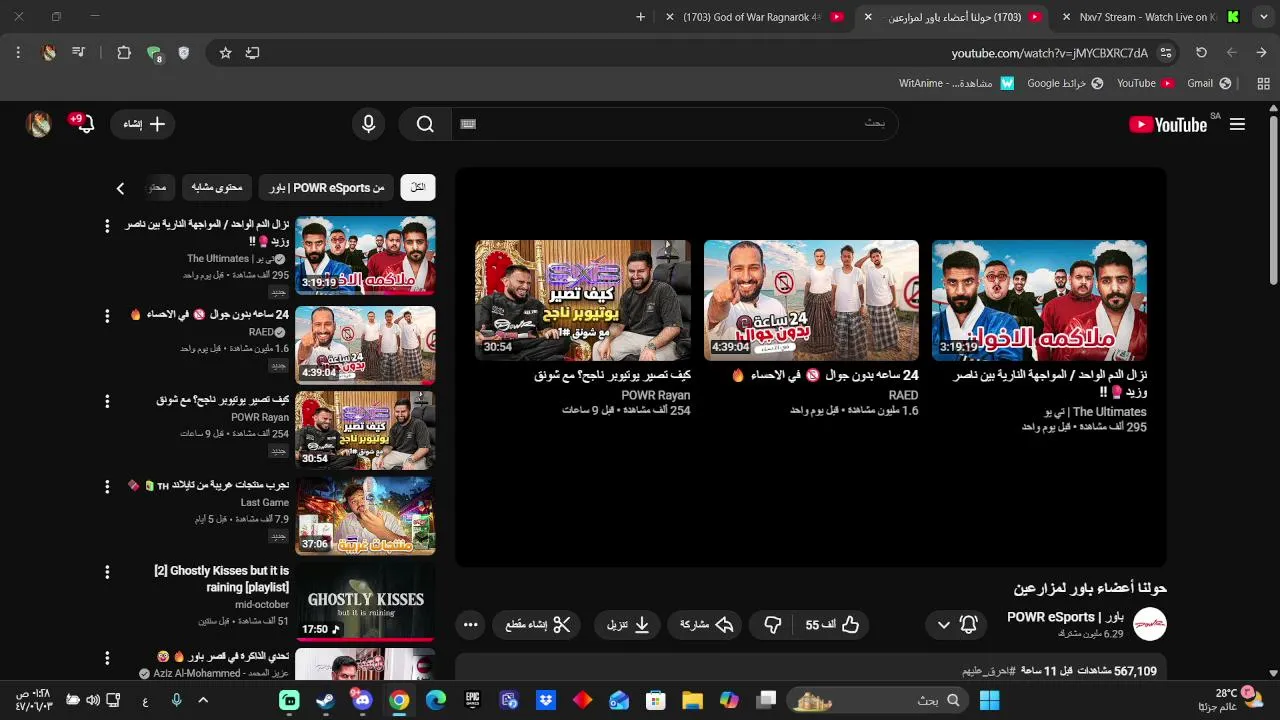The image size is (1280, 720).
Task: Open File Explorer from the taskbar
Action: coord(692,700)
